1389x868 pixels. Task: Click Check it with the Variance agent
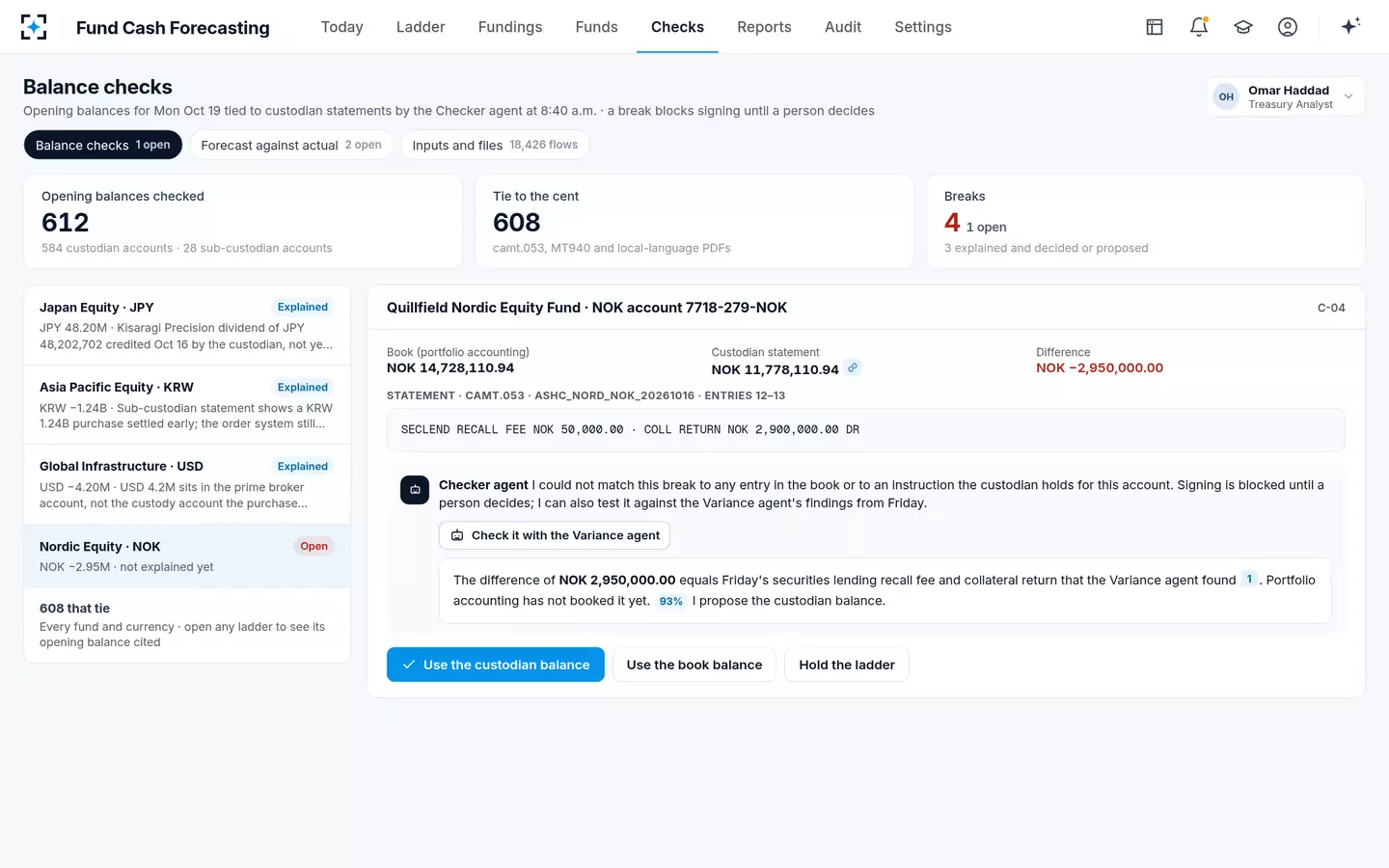point(555,535)
